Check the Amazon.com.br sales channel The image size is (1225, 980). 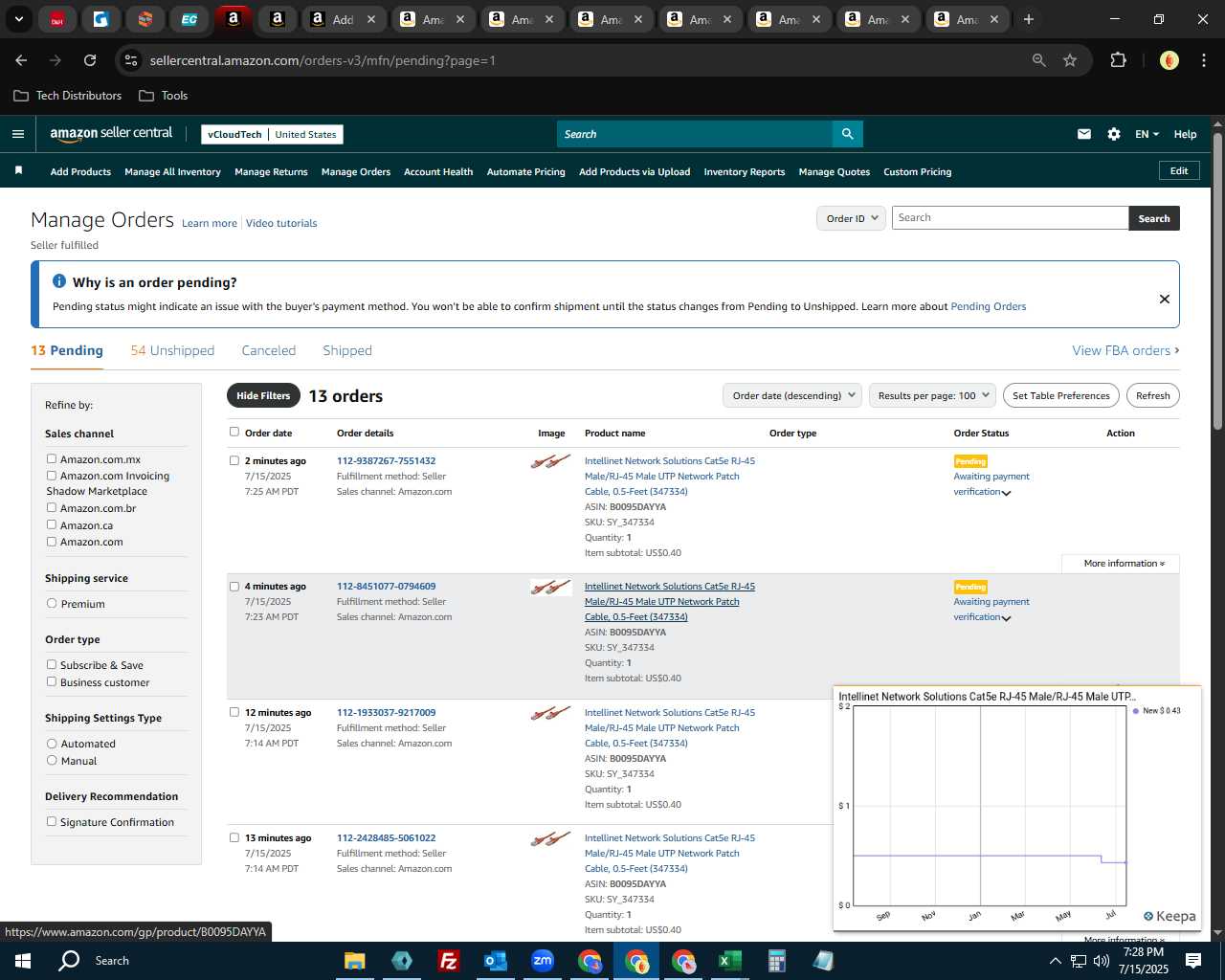tap(52, 508)
